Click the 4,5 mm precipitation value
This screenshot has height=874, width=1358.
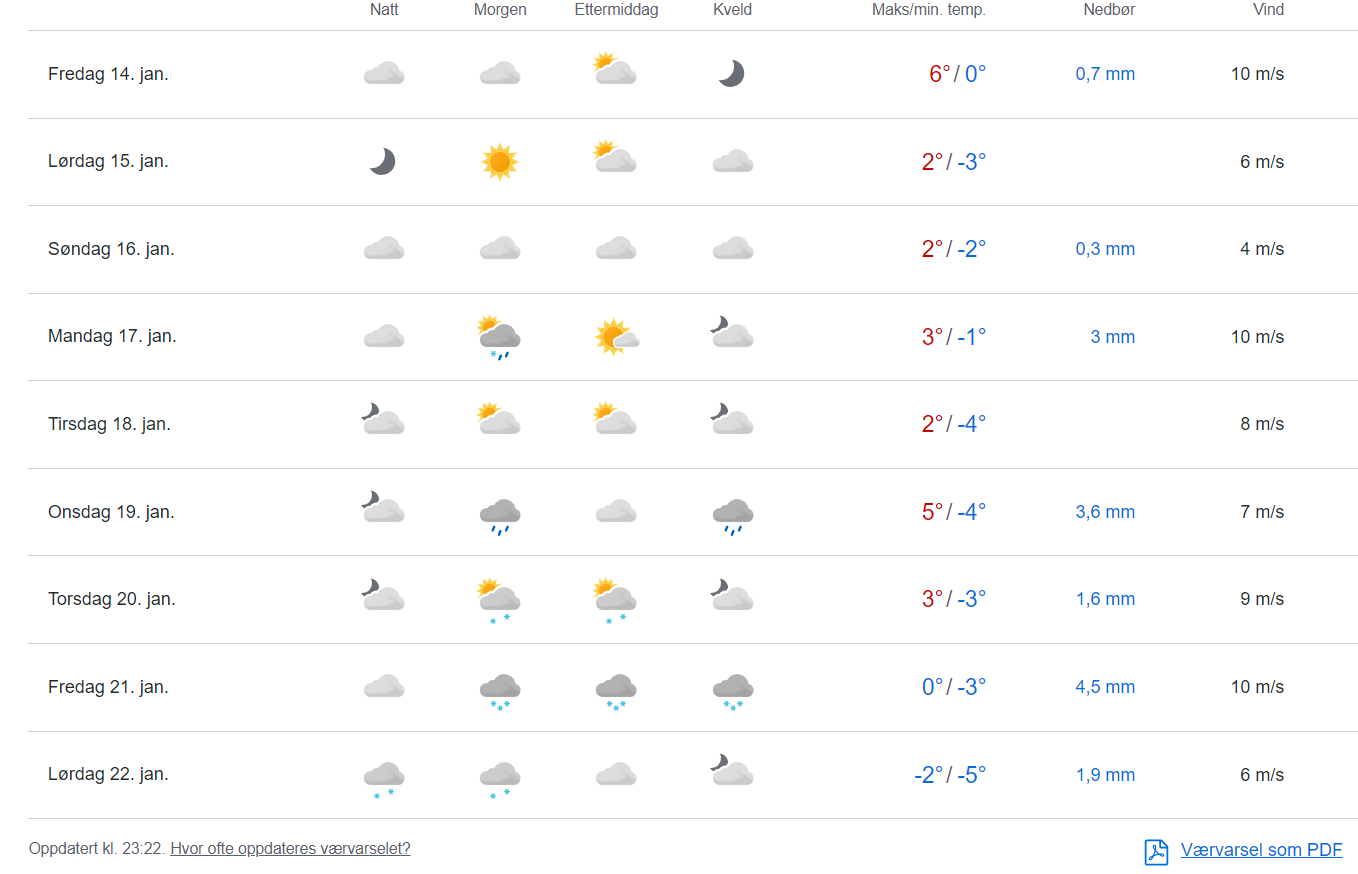pyautogui.click(x=1105, y=687)
